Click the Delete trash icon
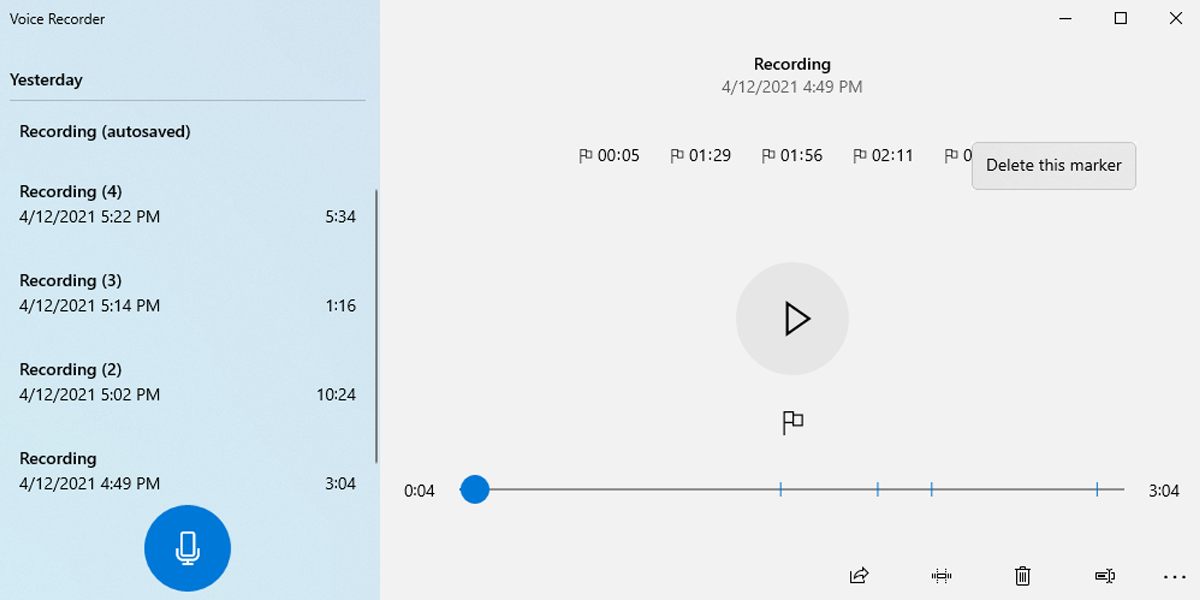Screen dimensions: 1200x600 pyautogui.click(x=1022, y=577)
